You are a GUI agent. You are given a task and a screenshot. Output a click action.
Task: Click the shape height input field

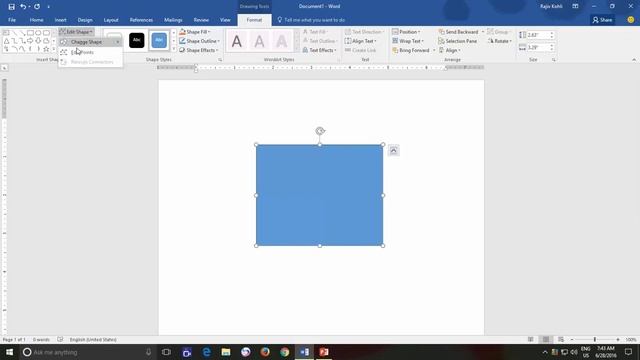(538, 35)
